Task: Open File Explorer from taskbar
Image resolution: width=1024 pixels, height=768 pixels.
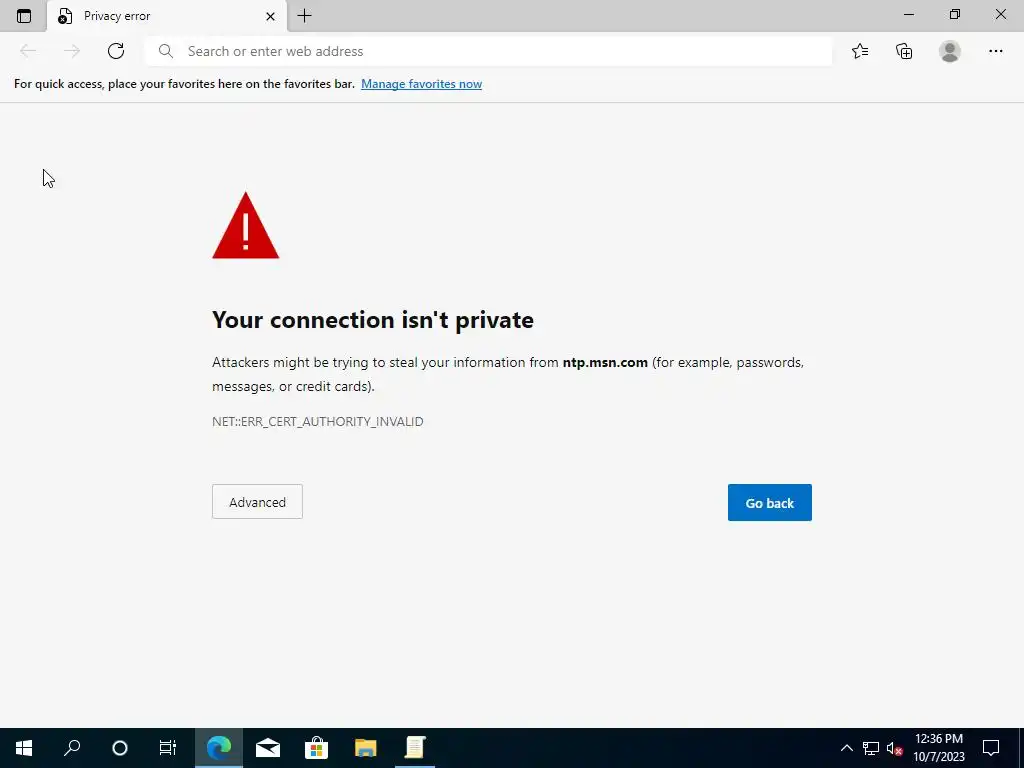Action: [366, 748]
